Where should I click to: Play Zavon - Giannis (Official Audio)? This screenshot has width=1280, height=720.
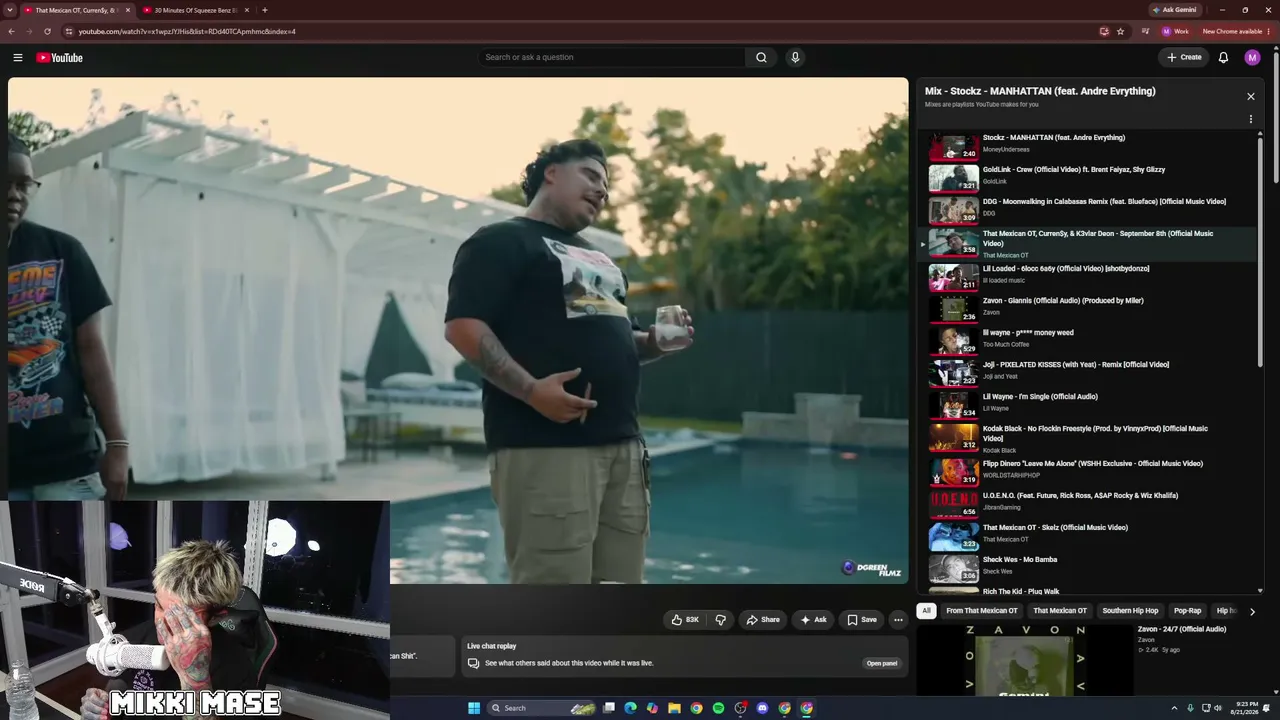[1088, 311]
